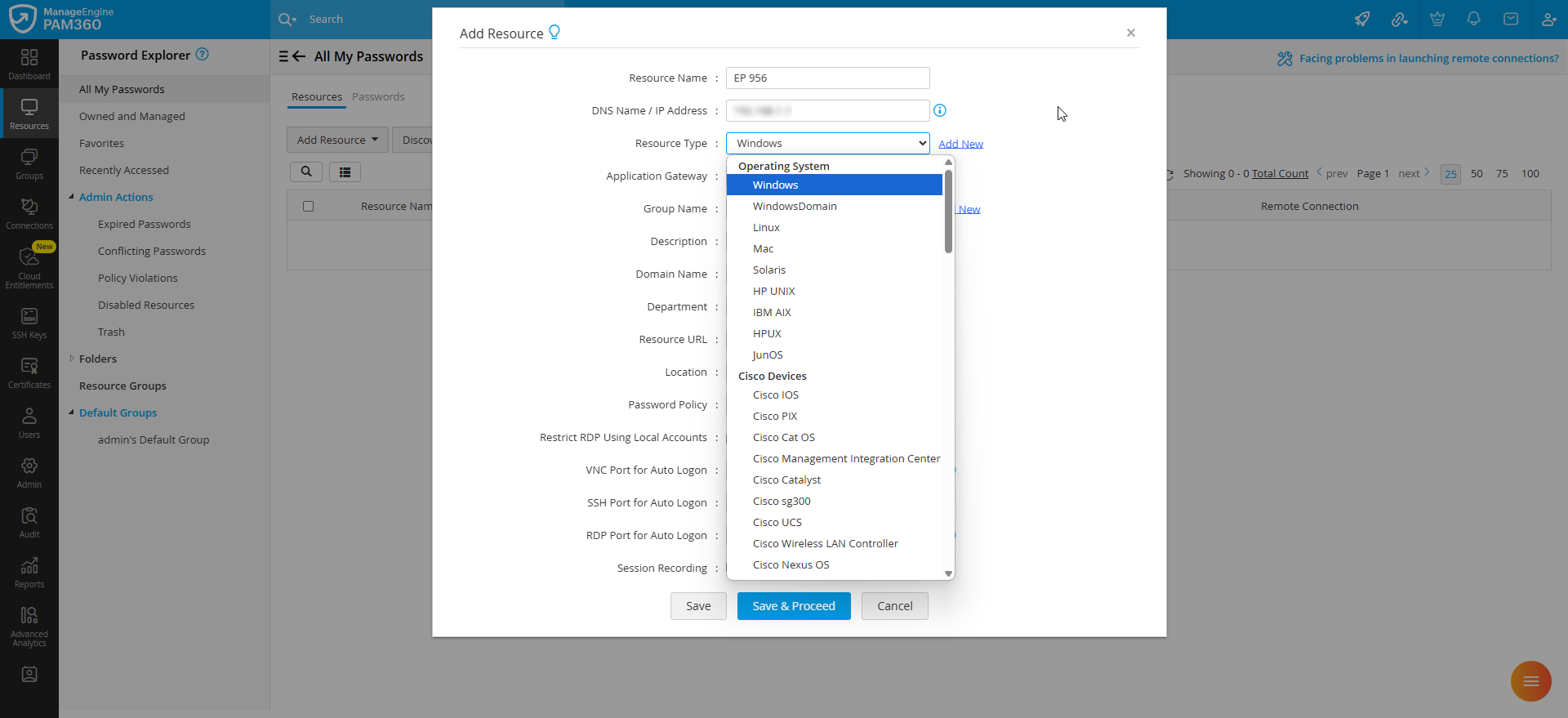Open Expired Passwords item
The height and width of the screenshot is (718, 1568).
click(145, 224)
